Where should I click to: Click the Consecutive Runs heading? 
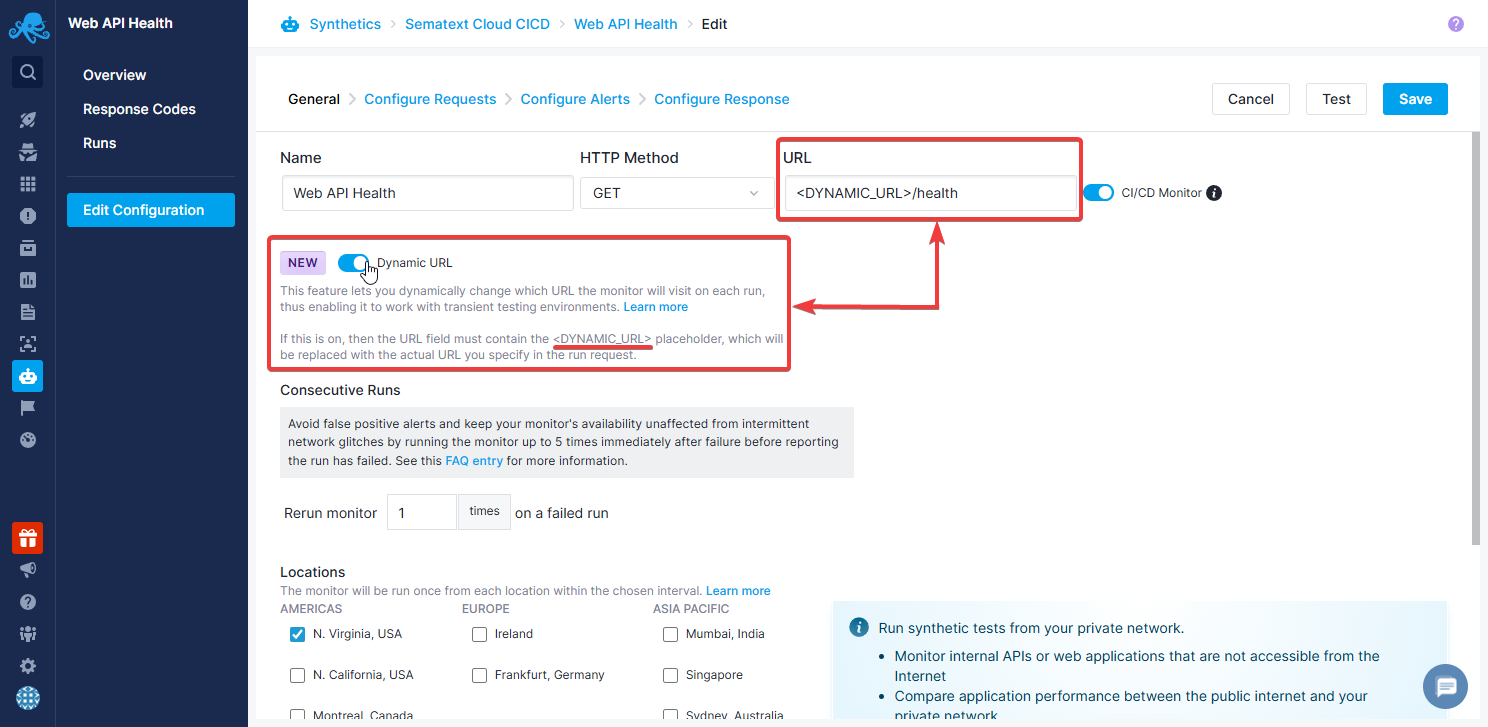[x=340, y=390]
